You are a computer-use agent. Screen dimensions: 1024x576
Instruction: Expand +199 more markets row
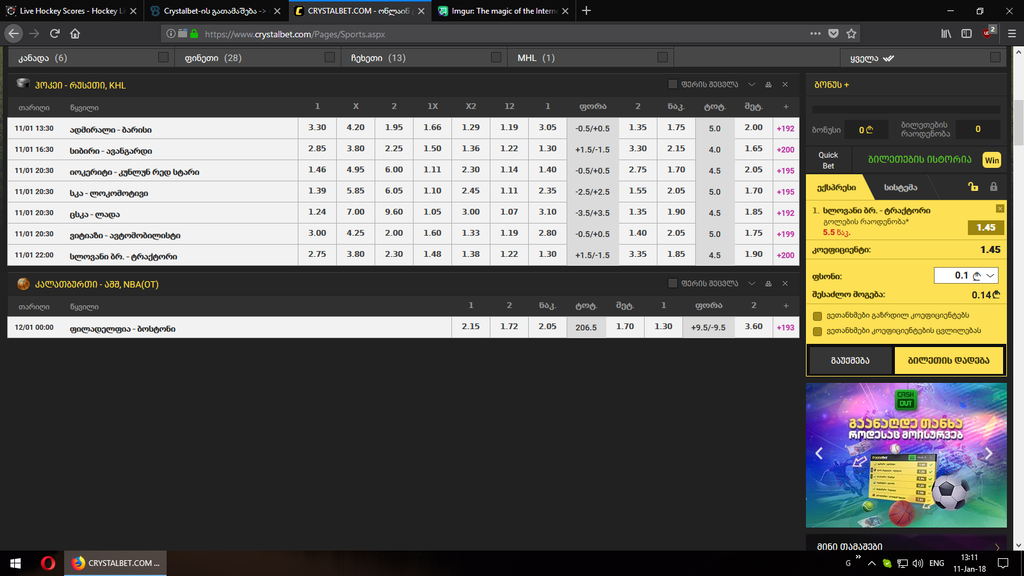point(786,234)
